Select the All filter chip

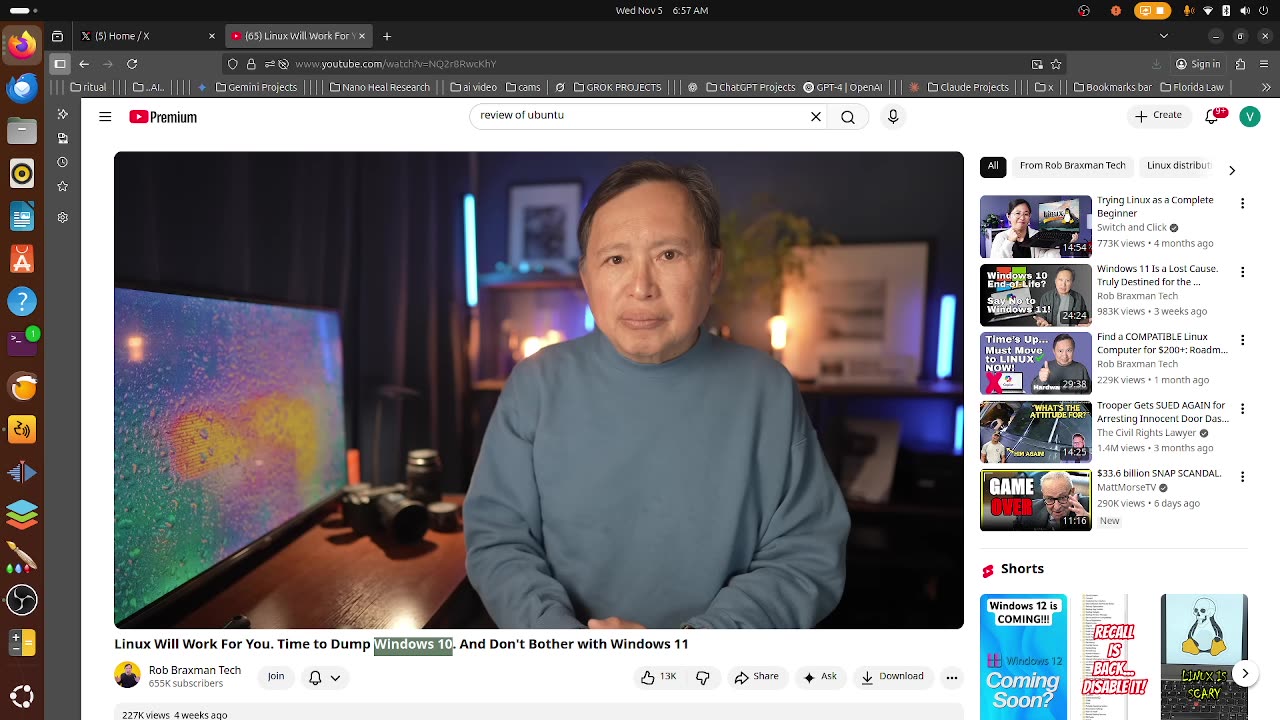coord(993,166)
